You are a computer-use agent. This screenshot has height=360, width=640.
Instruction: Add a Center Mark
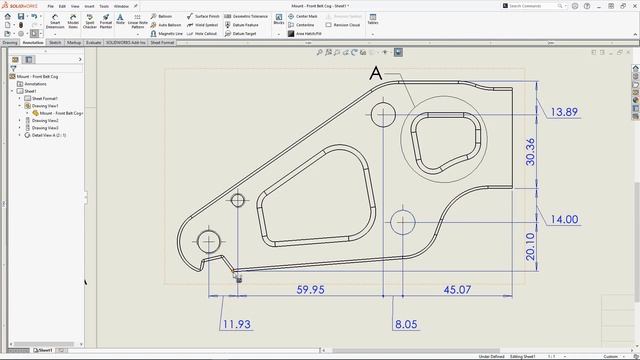tap(303, 16)
